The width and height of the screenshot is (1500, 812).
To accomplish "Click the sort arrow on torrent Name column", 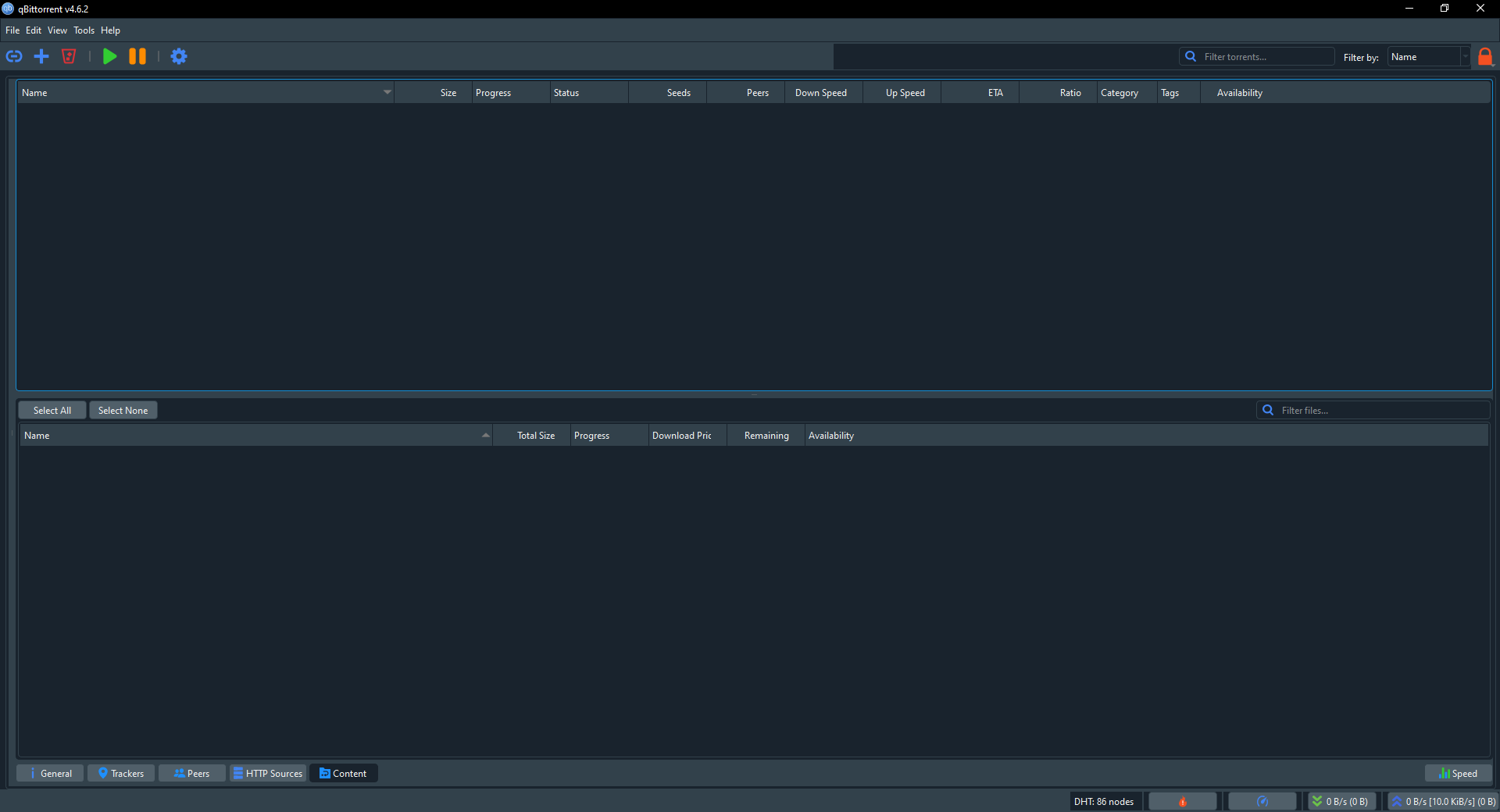I will (387, 92).
